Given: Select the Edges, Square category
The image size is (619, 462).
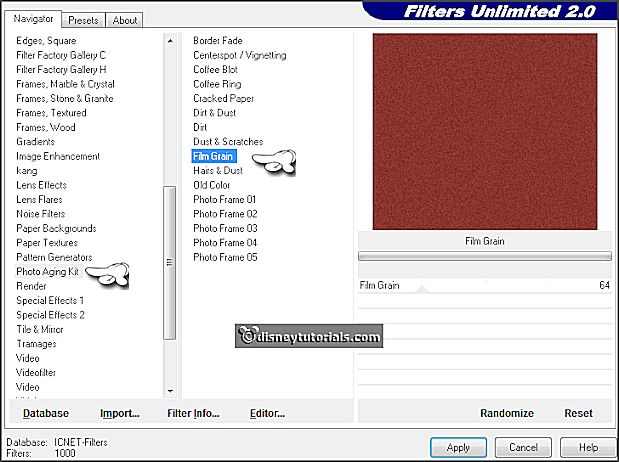Looking at the screenshot, I should click(46, 41).
